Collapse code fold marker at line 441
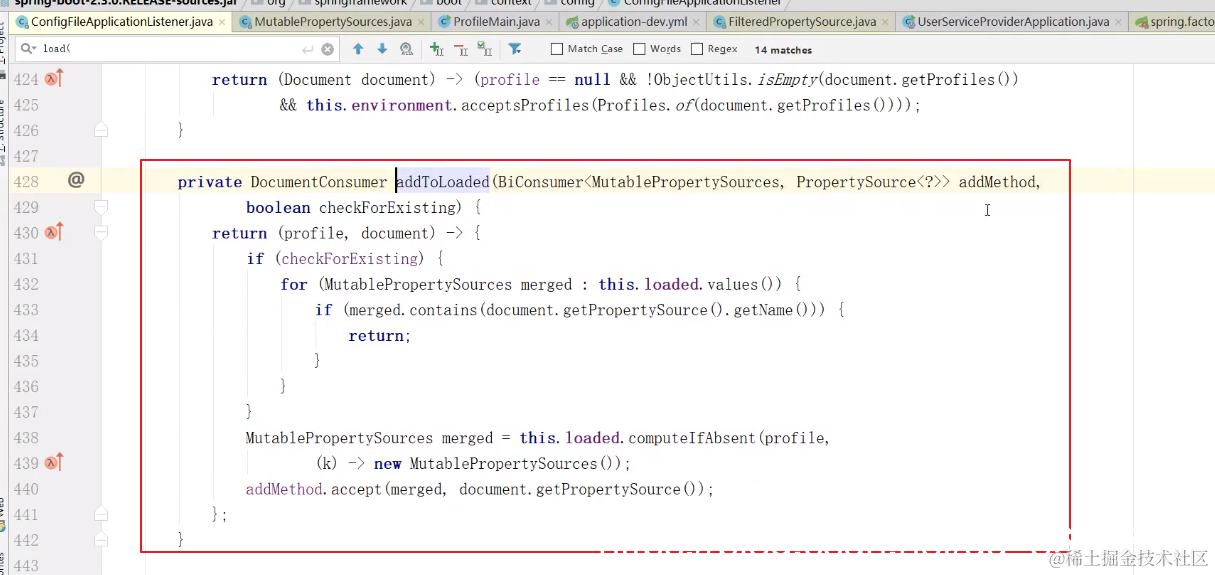Screen dimensions: 1215x575 (101, 514)
